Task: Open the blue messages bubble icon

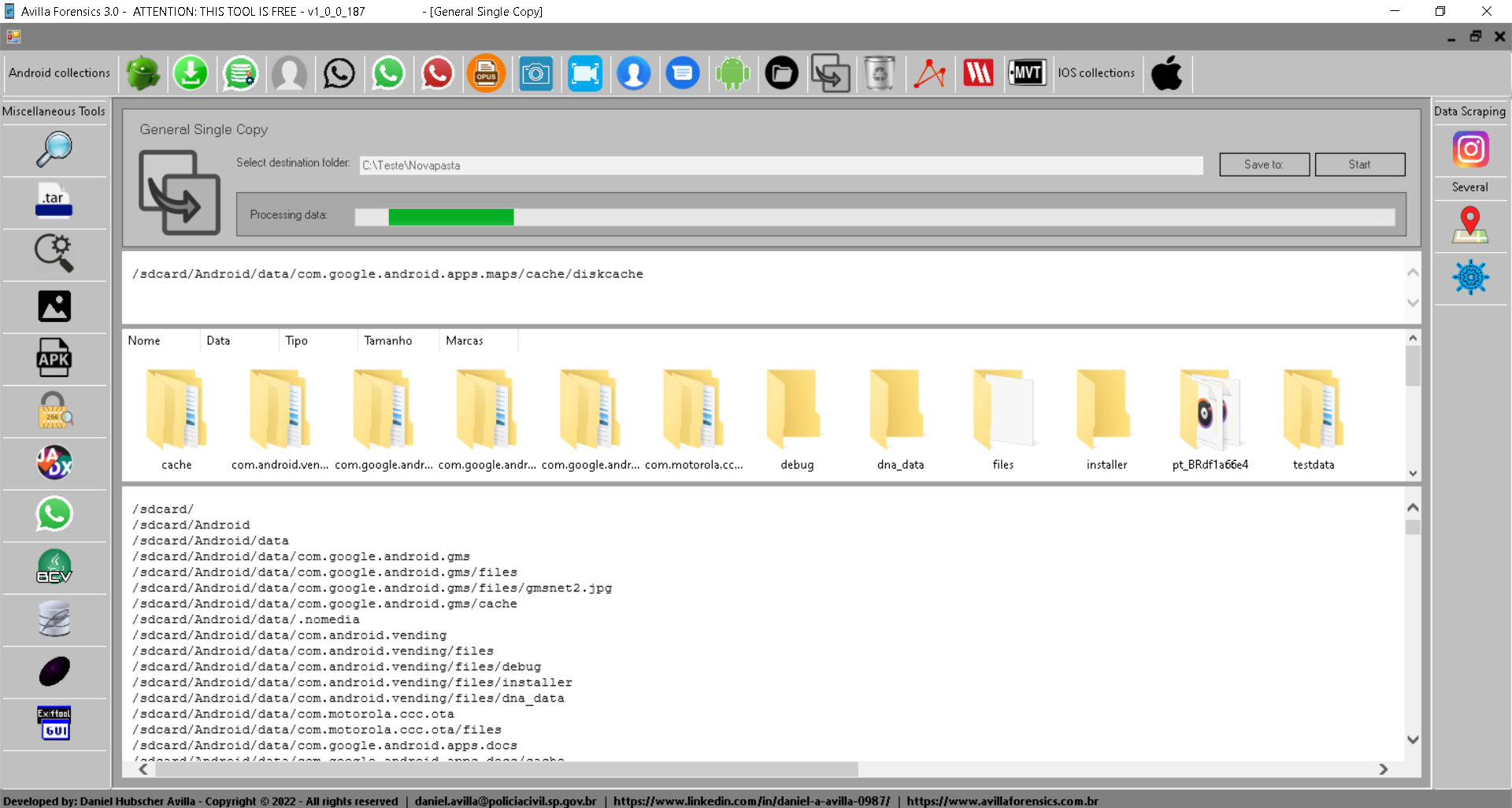Action: [x=683, y=73]
